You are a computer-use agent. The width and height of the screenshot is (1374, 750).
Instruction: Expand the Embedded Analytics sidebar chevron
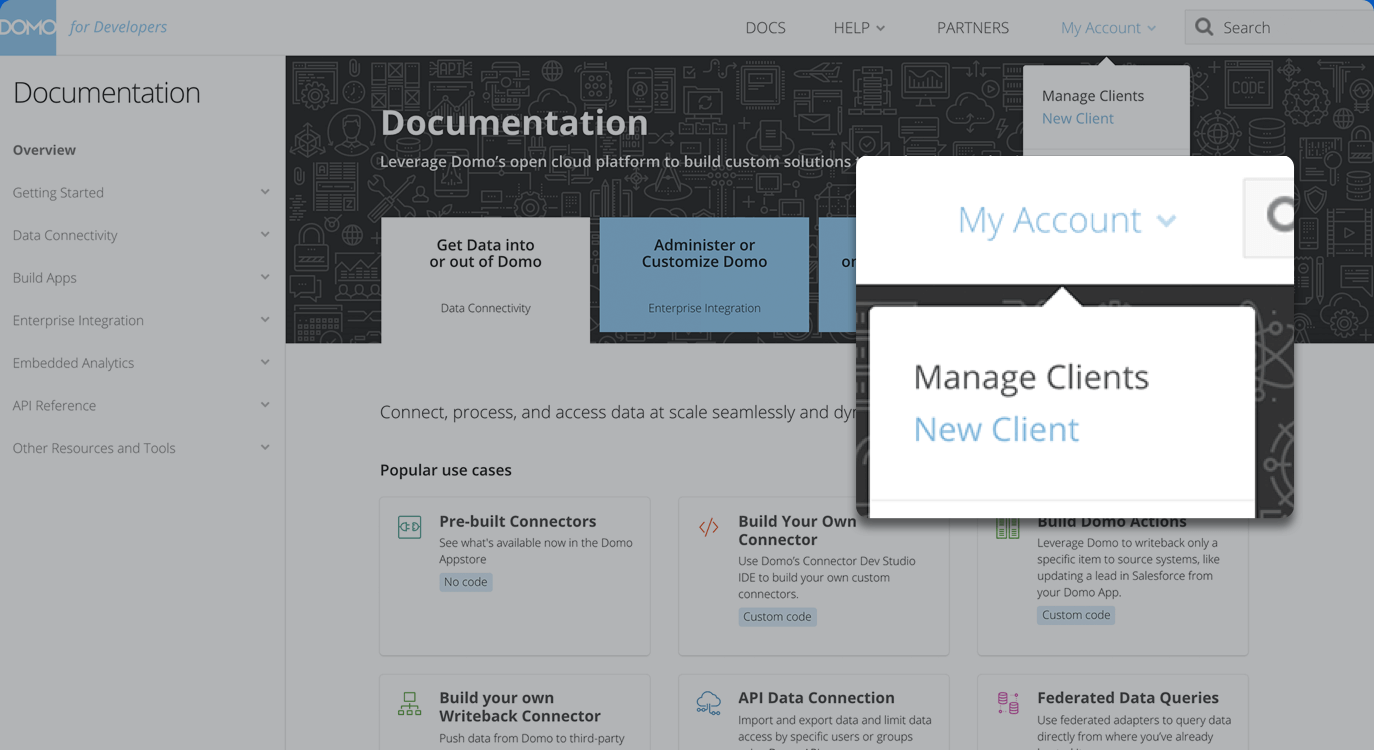pyautogui.click(x=265, y=362)
